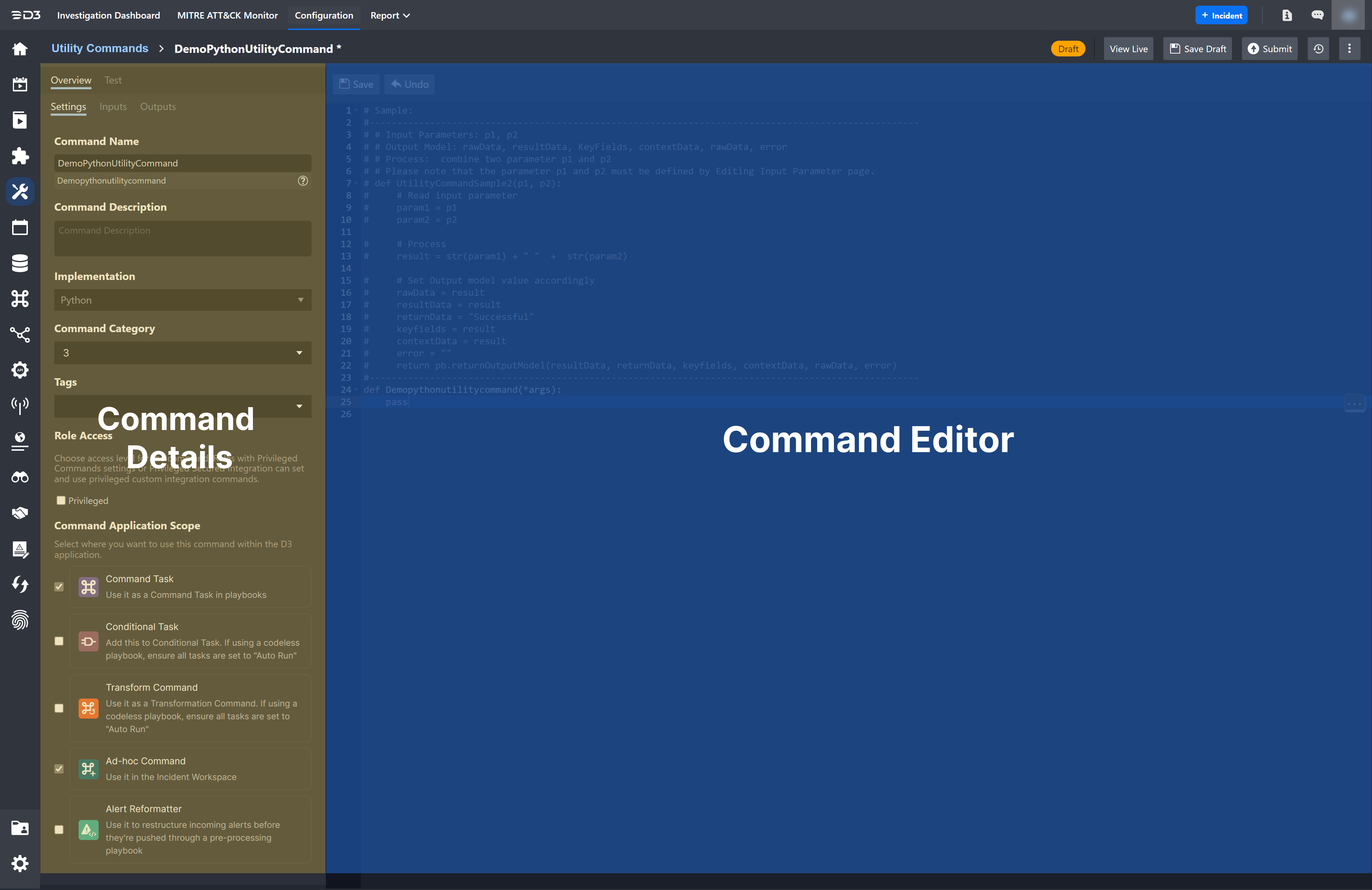Image resolution: width=1372 pixels, height=890 pixels.
Task: Check the Conditional Task checkbox
Action: click(59, 641)
